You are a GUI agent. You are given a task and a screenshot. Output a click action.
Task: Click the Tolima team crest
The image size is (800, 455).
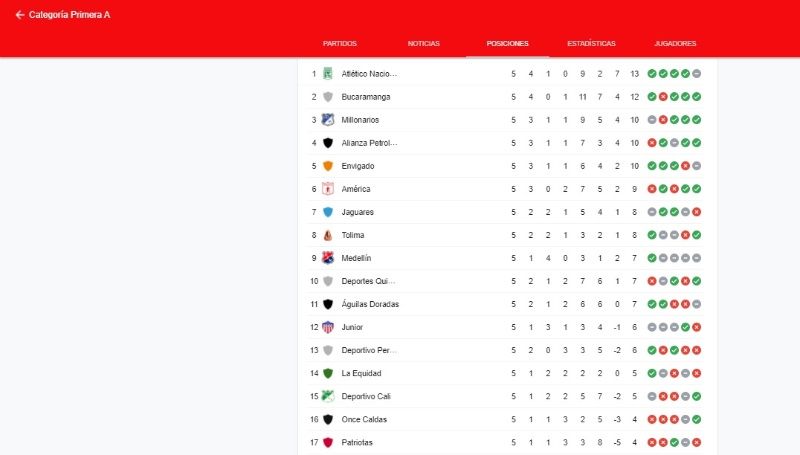[328, 235]
